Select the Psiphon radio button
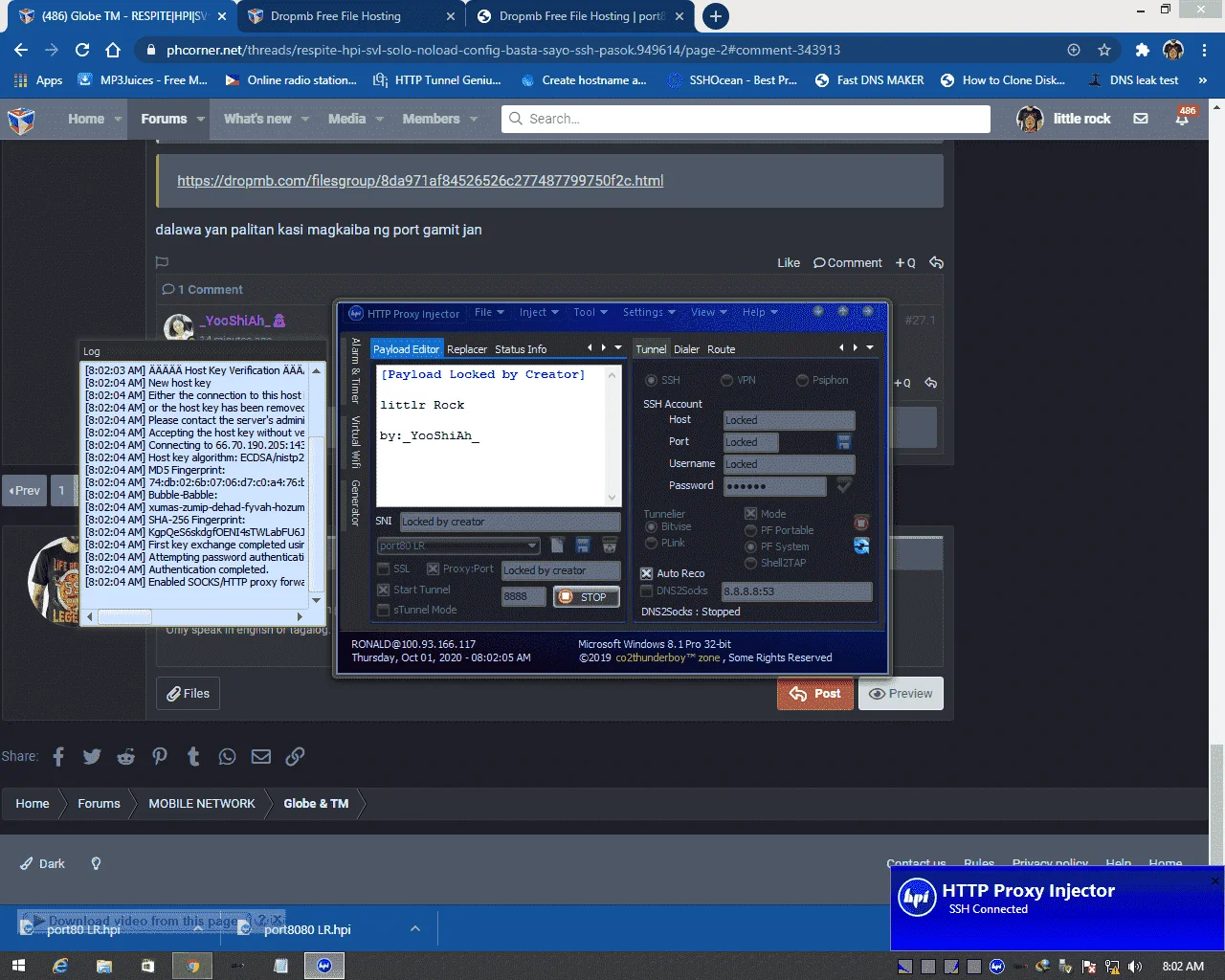The image size is (1225, 980). click(802, 380)
